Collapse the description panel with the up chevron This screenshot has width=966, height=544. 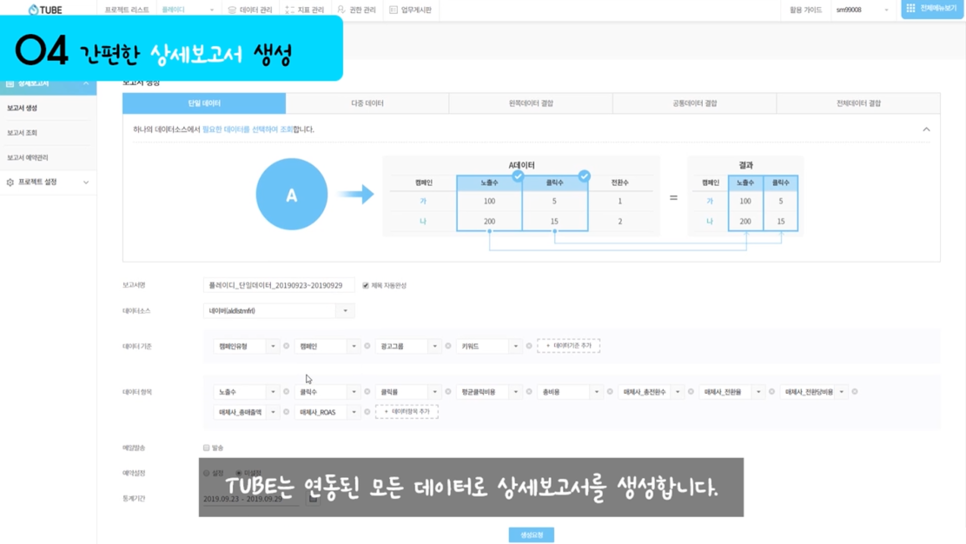click(x=926, y=129)
